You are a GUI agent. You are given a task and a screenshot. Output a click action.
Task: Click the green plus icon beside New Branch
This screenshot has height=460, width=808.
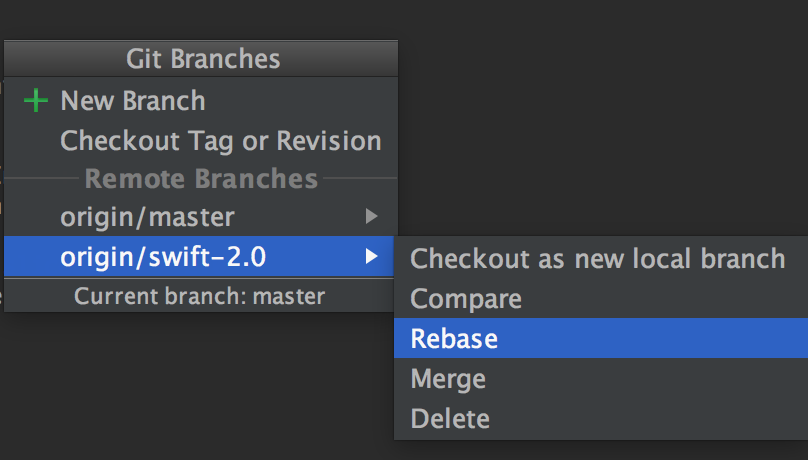(36, 100)
